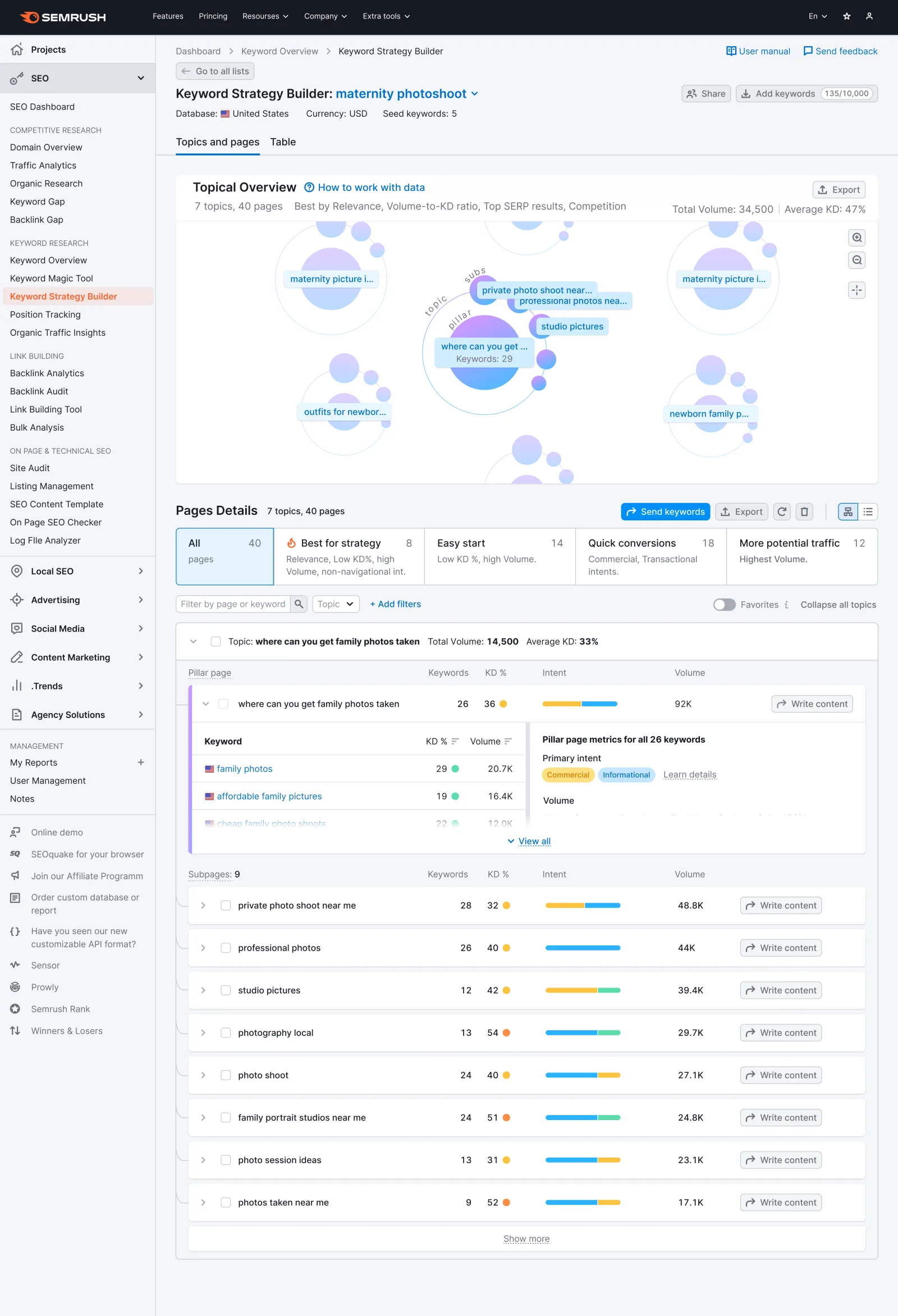Viewport: 898px width, 1316px height.
Task: Switch to the hierarchy view icon
Action: click(847, 512)
